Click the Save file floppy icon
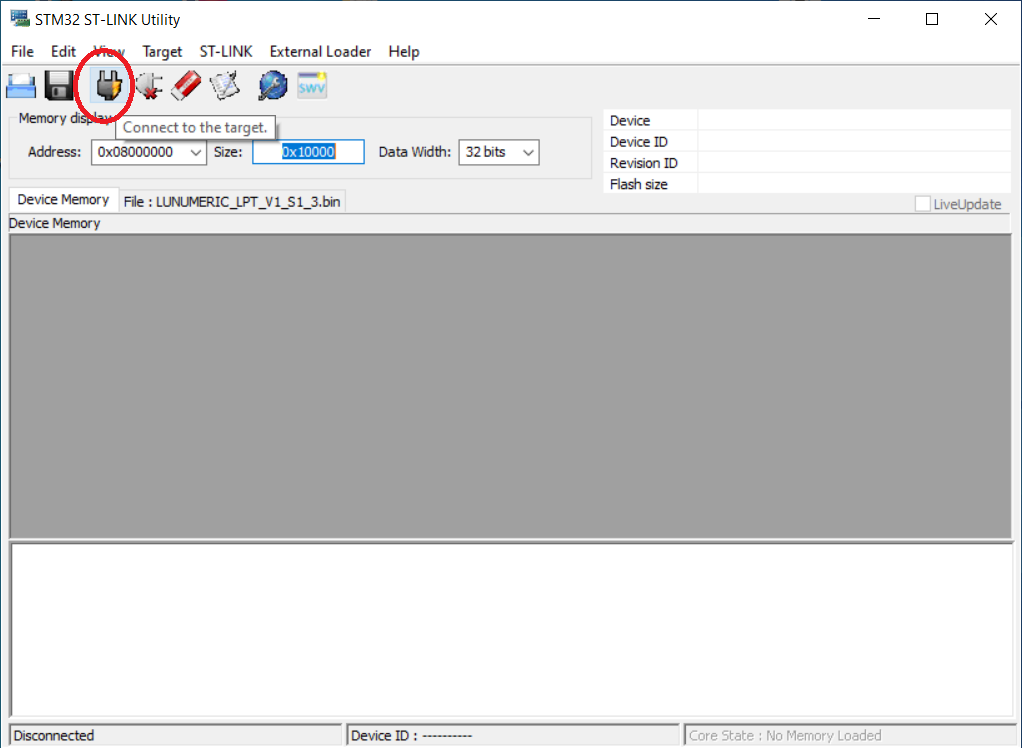 tap(59, 86)
